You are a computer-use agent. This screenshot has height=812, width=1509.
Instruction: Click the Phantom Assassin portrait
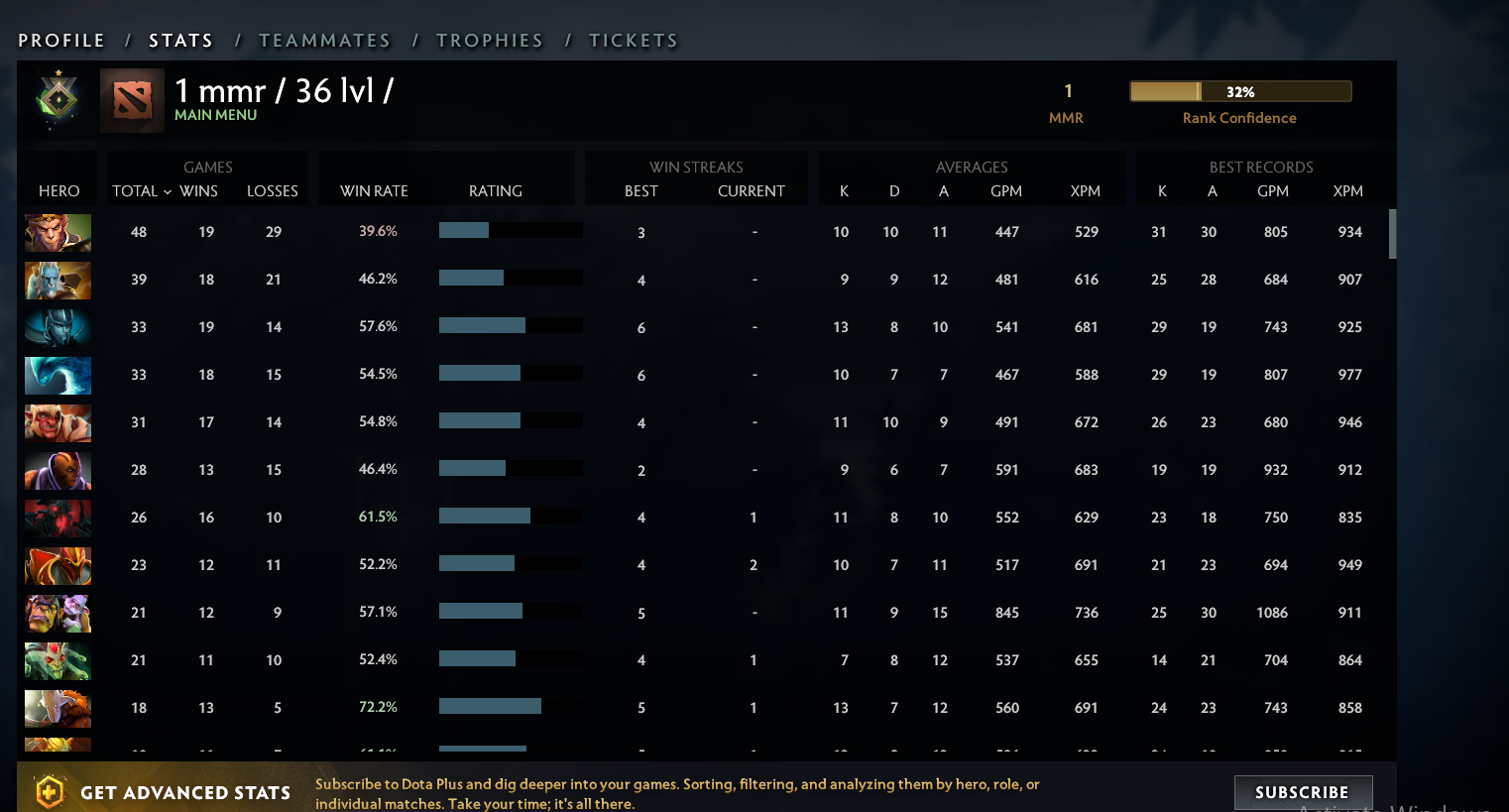[x=58, y=327]
